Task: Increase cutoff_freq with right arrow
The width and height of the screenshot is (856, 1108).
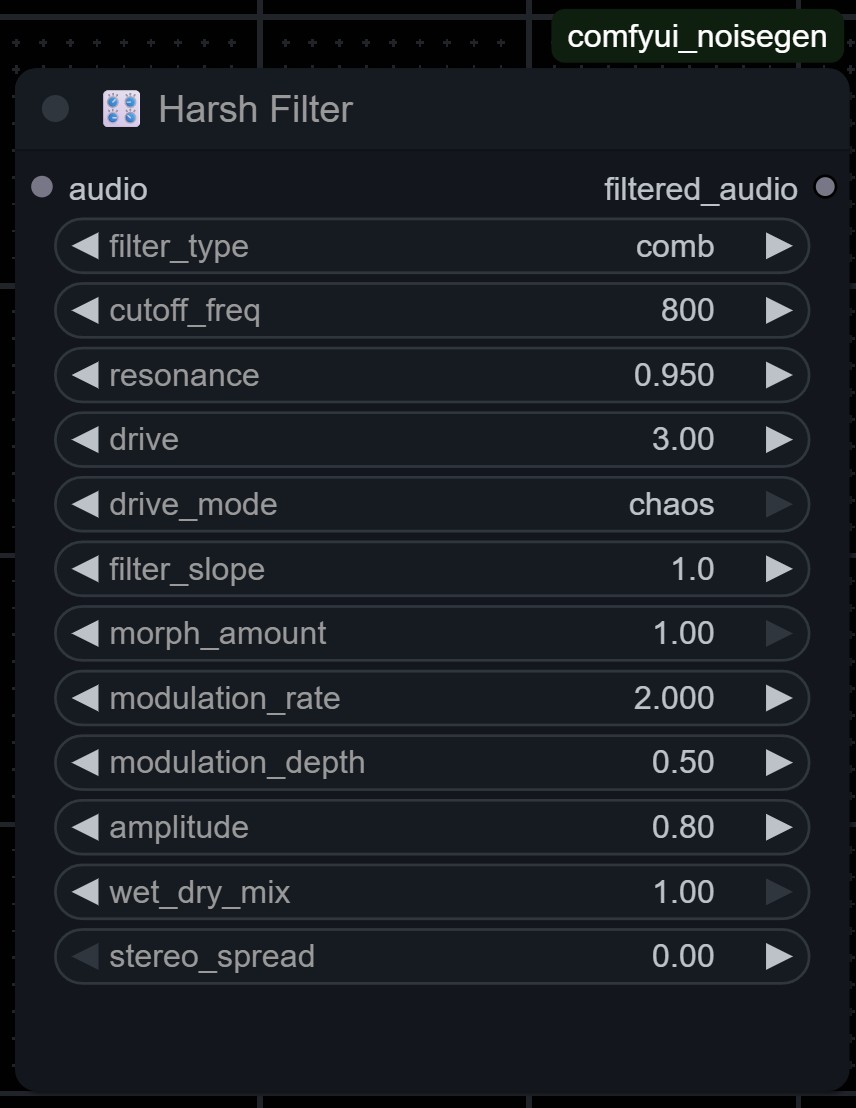Action: tap(779, 311)
